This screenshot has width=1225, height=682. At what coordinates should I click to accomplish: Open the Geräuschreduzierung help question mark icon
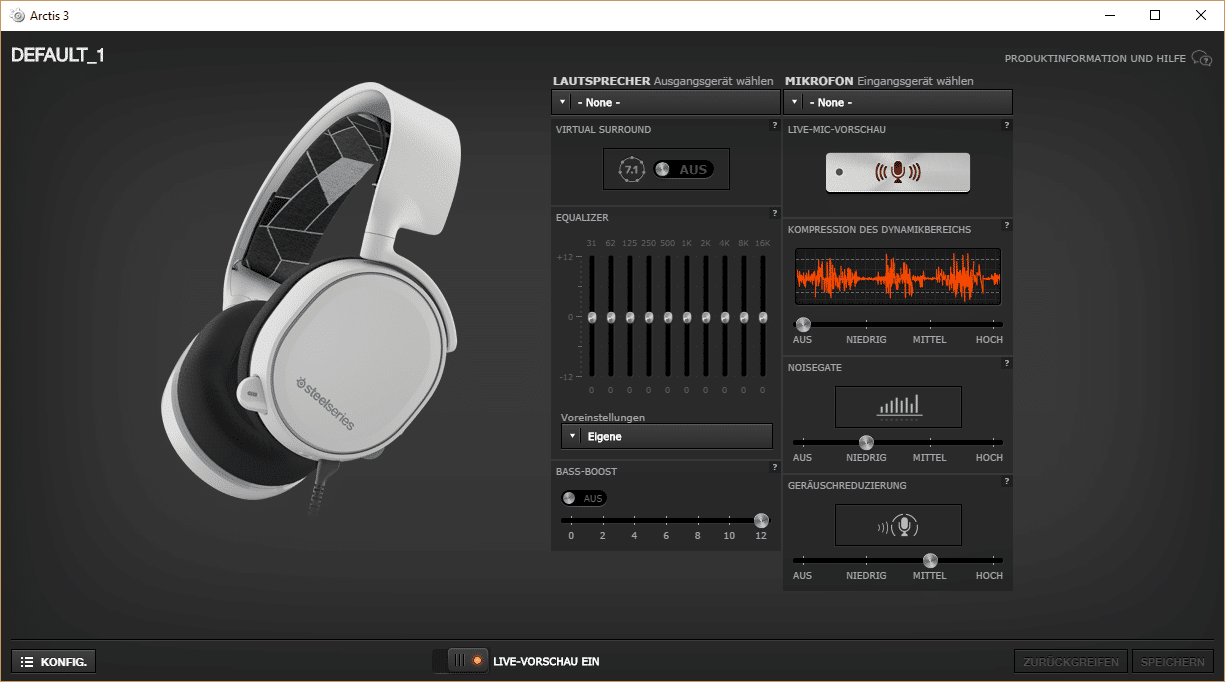coord(1006,482)
